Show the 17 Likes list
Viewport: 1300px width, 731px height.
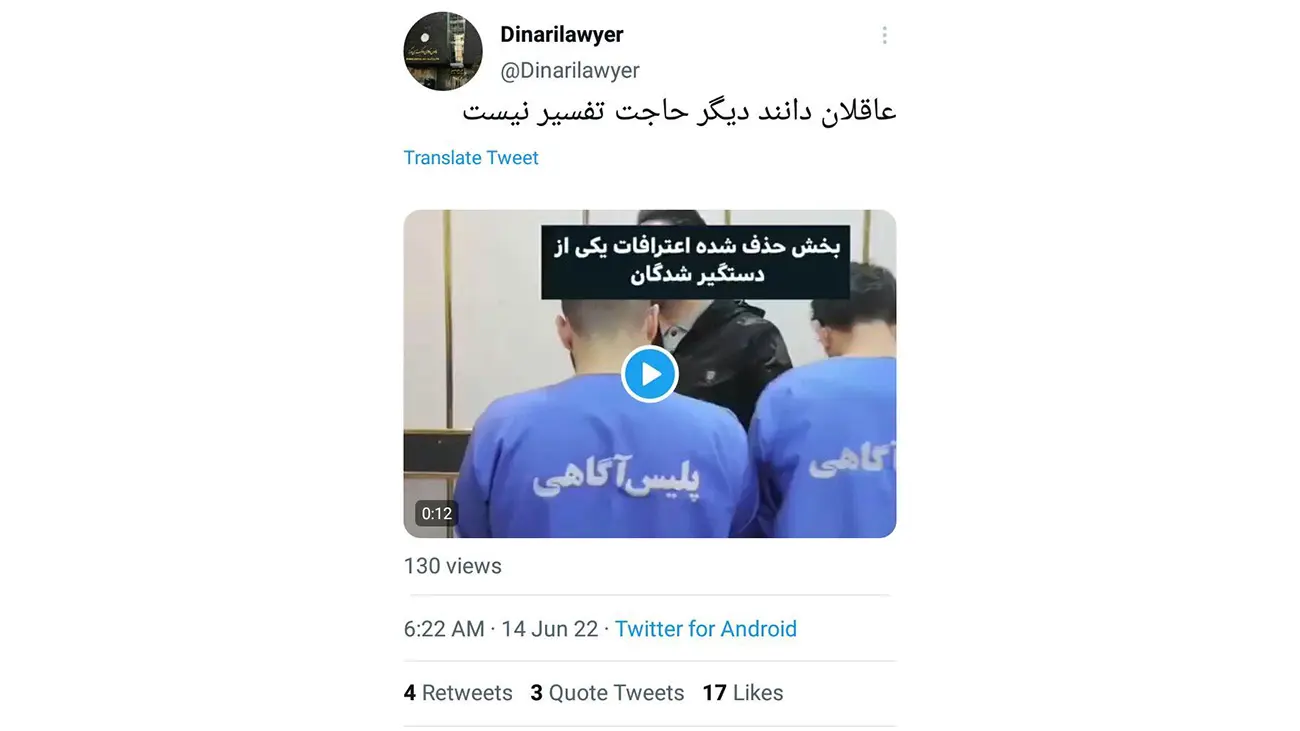pos(743,693)
